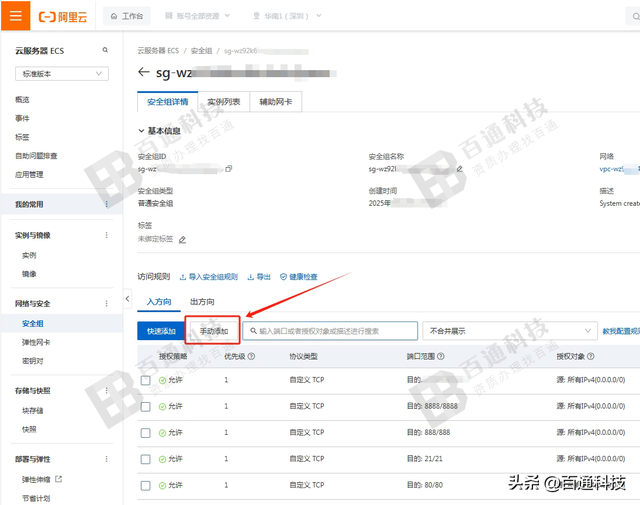This screenshot has width=640, height=505.
Task: Click the help icon next to 授权对象
Action: (x=591, y=356)
